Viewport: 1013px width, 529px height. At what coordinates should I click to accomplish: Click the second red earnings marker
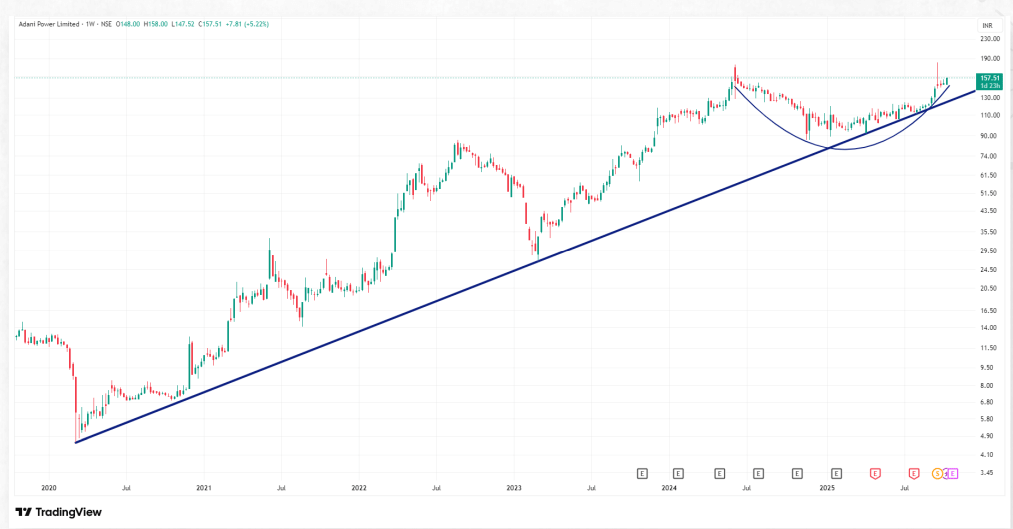click(x=914, y=473)
